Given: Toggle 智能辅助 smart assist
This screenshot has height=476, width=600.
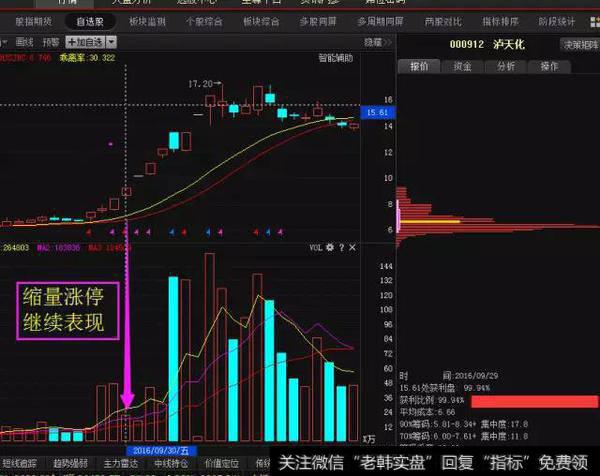Looking at the screenshot, I should tap(335, 57).
